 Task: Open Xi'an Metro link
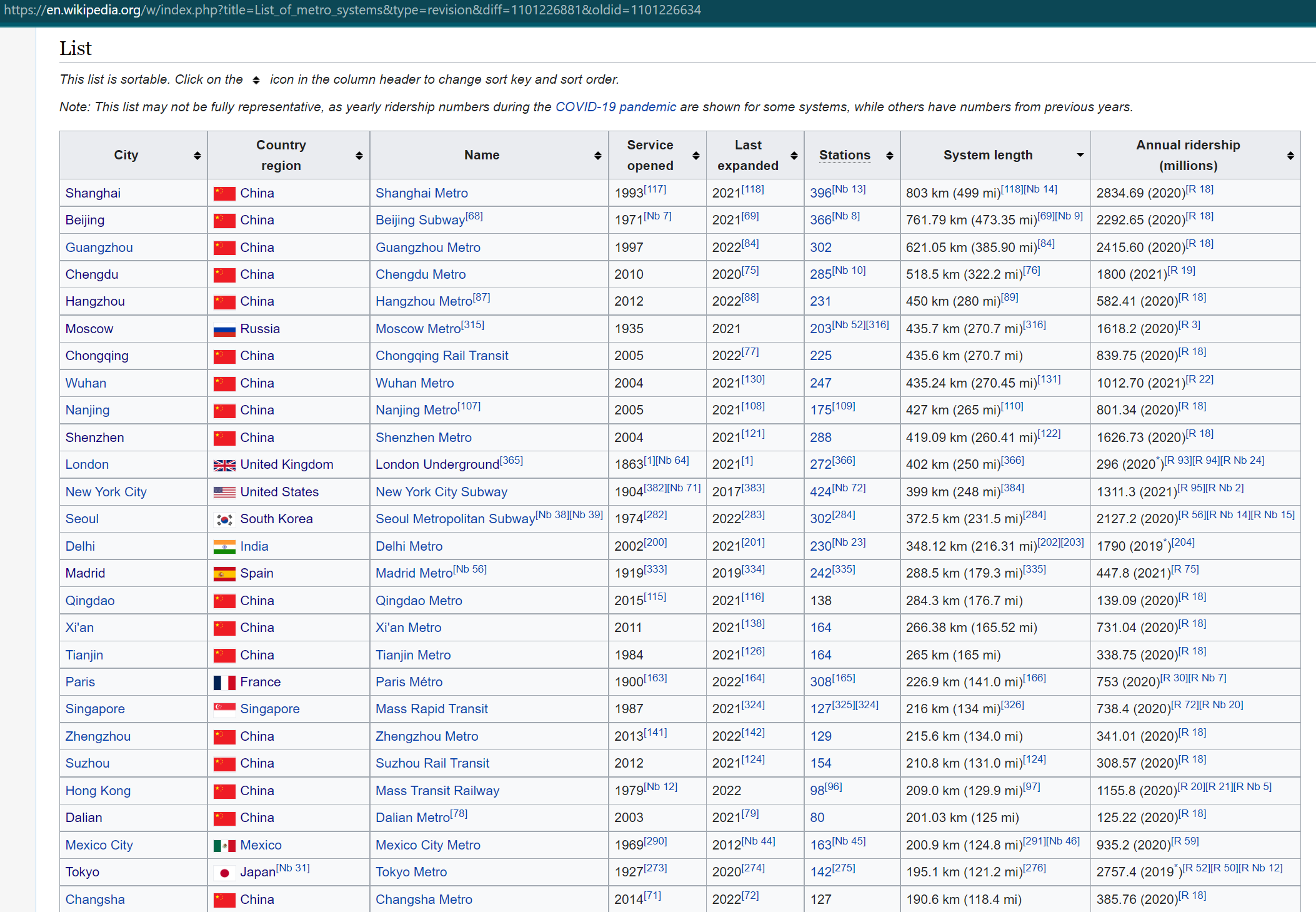(408, 628)
